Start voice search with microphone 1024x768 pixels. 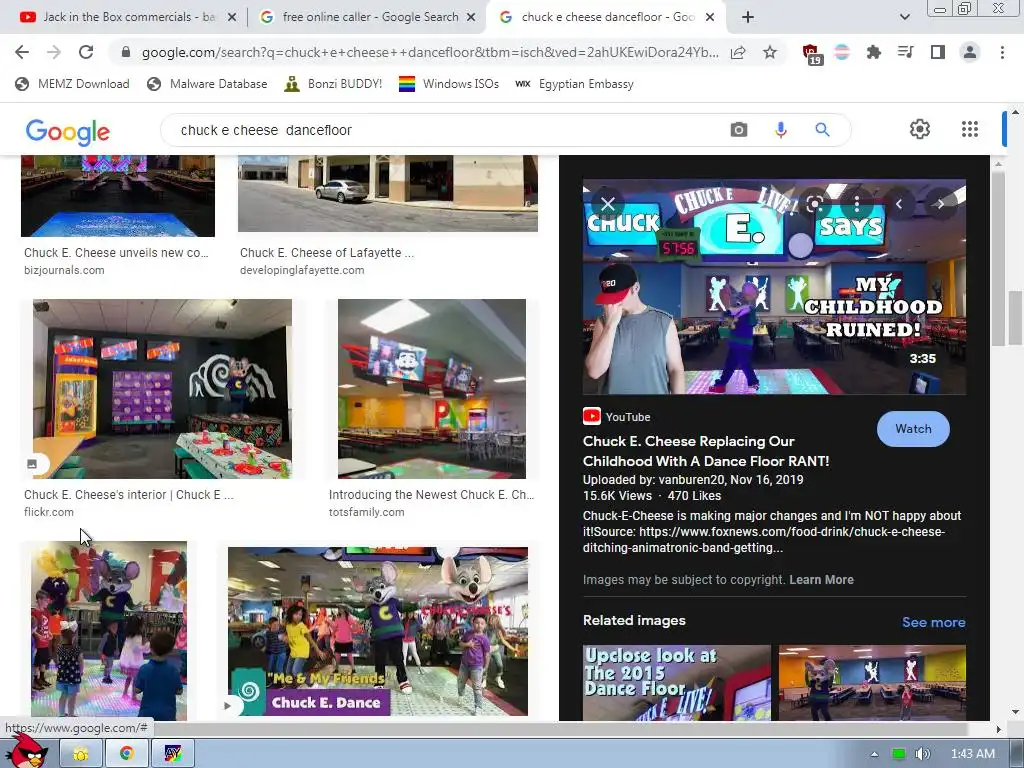[x=780, y=130]
